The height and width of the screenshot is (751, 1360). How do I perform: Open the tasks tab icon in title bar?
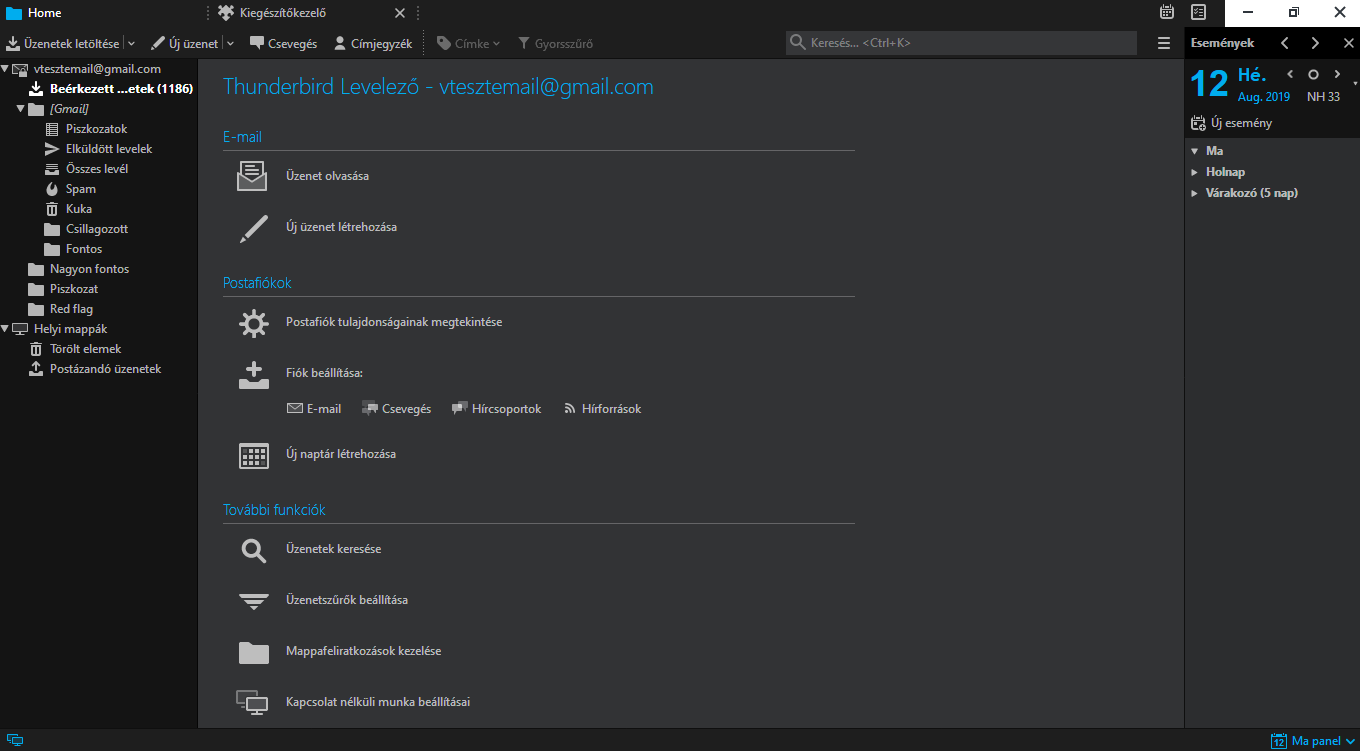point(1198,13)
